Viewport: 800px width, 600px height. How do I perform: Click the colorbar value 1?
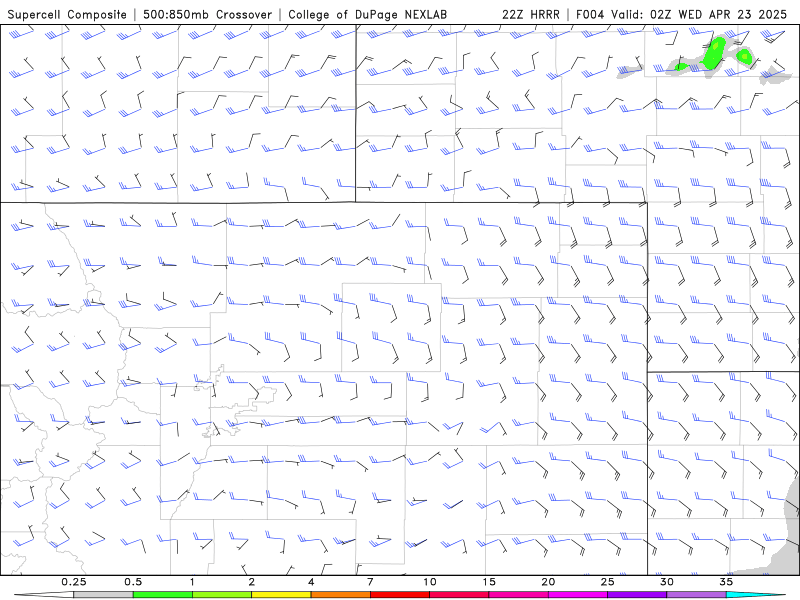pyautogui.click(x=192, y=582)
